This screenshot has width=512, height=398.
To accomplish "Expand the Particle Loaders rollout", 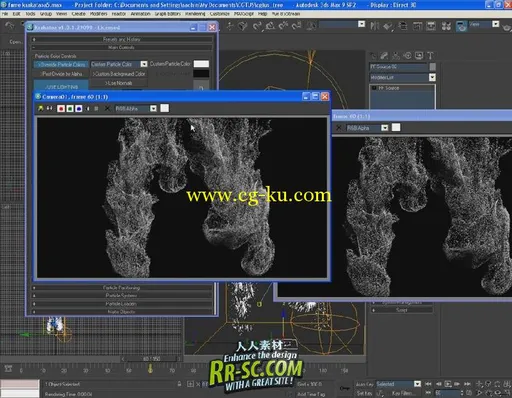I will pyautogui.click(x=122, y=304).
